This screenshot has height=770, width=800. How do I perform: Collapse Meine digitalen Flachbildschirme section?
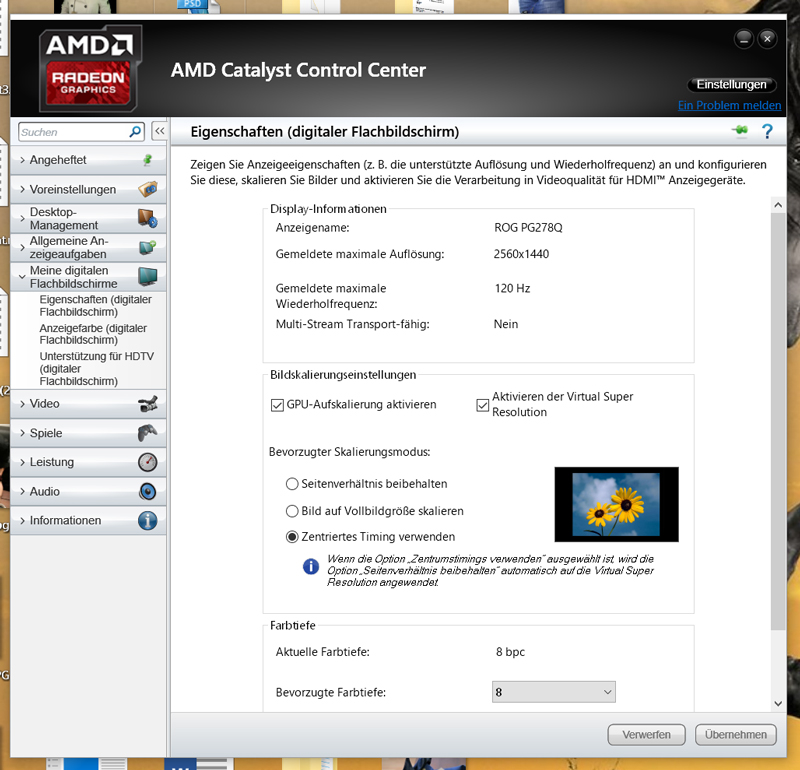coord(88,277)
